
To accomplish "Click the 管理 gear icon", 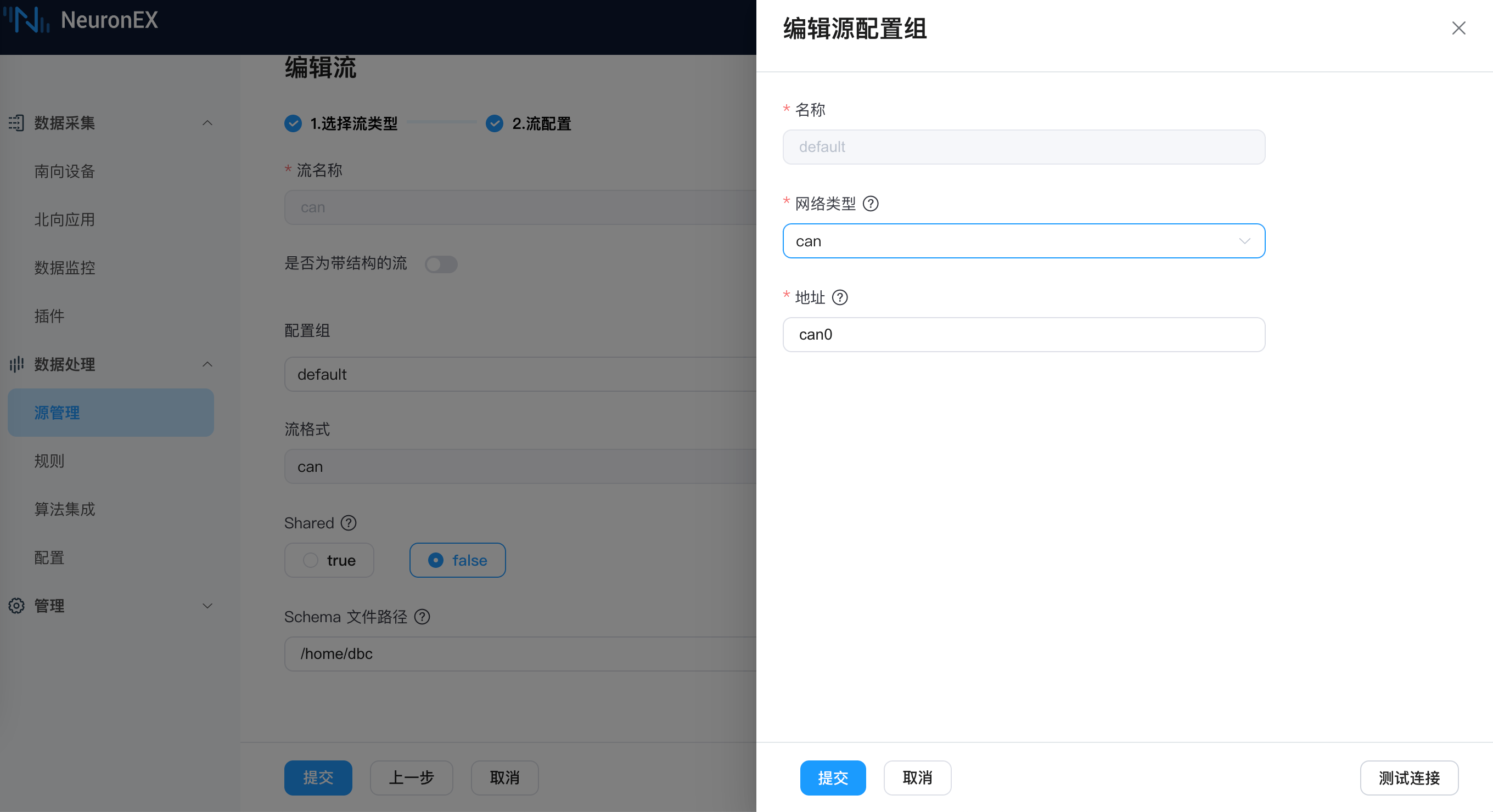I will (x=16, y=606).
